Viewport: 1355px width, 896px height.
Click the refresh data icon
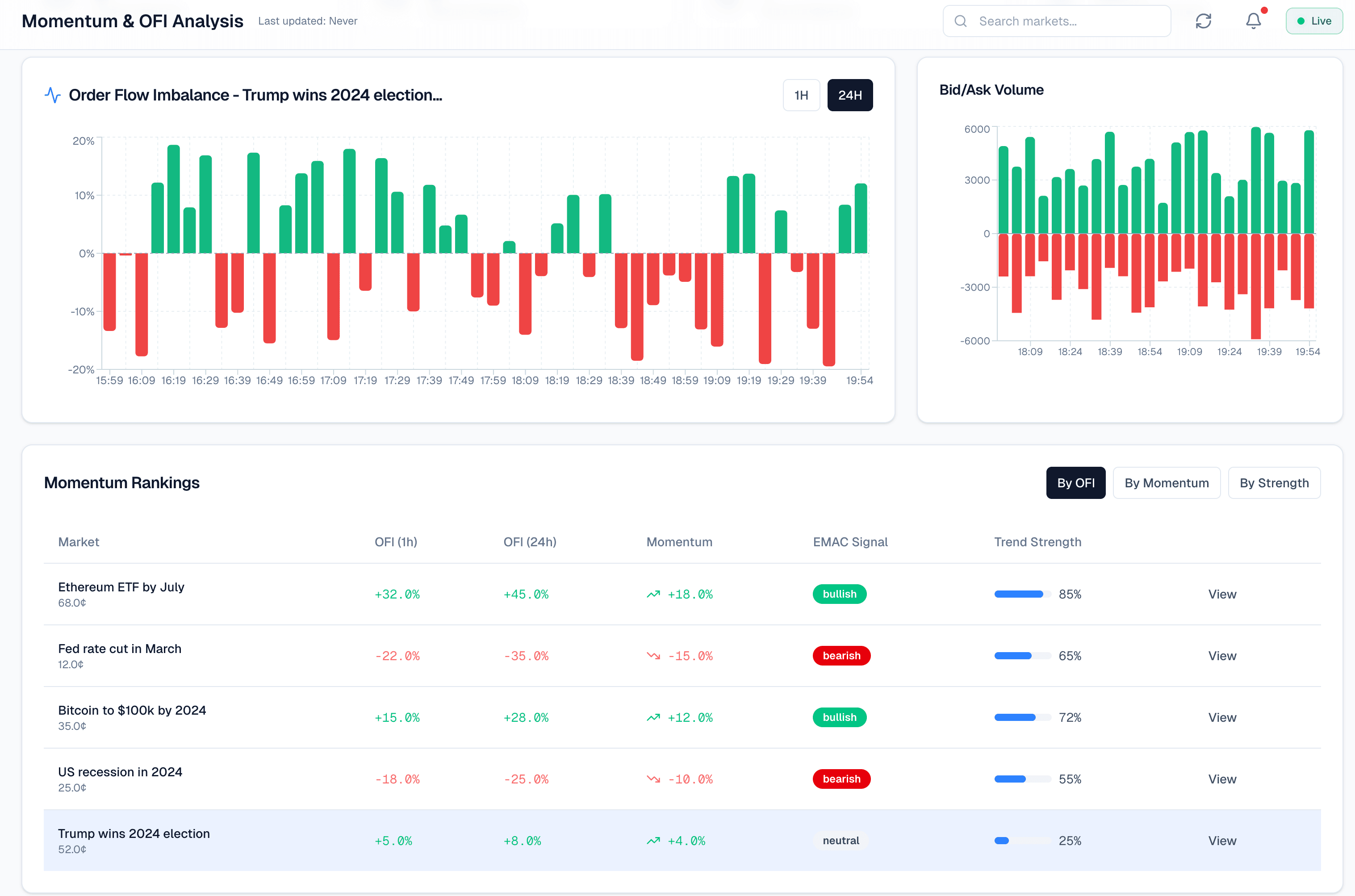[1203, 21]
